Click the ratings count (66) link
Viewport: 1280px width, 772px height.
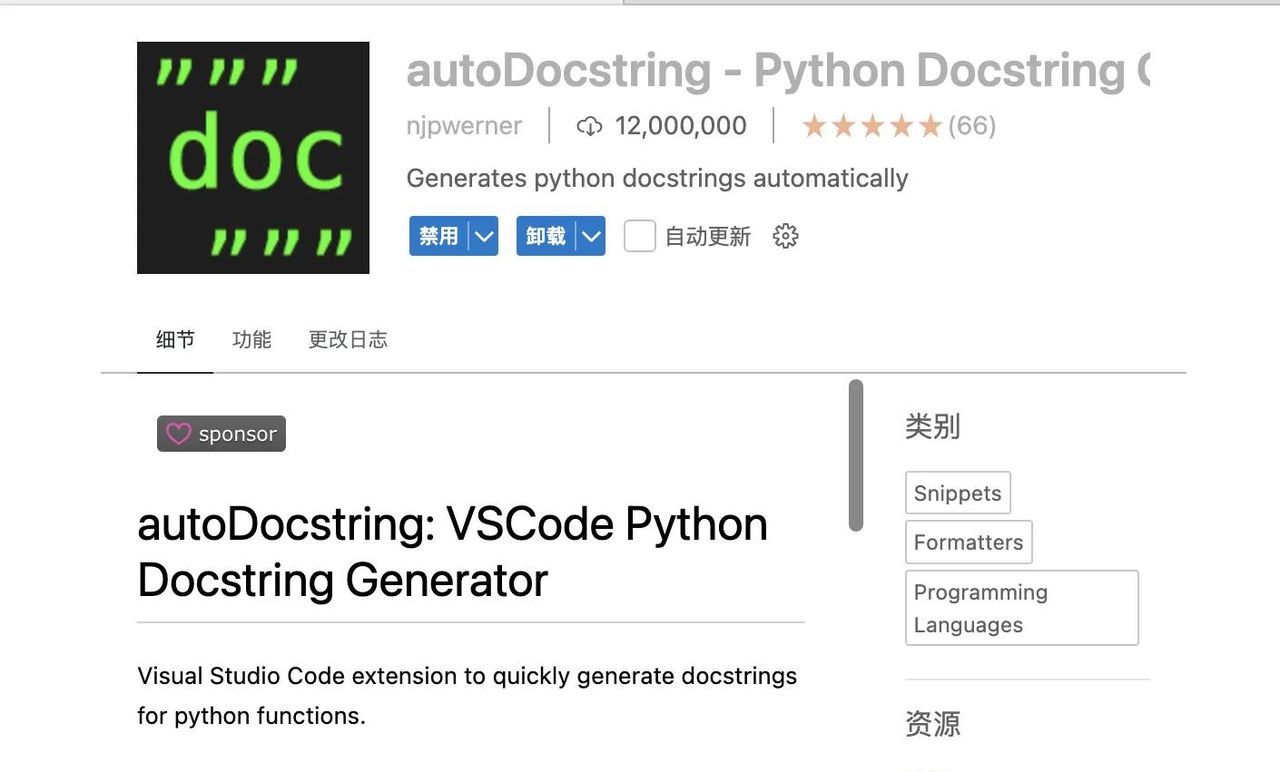974,126
